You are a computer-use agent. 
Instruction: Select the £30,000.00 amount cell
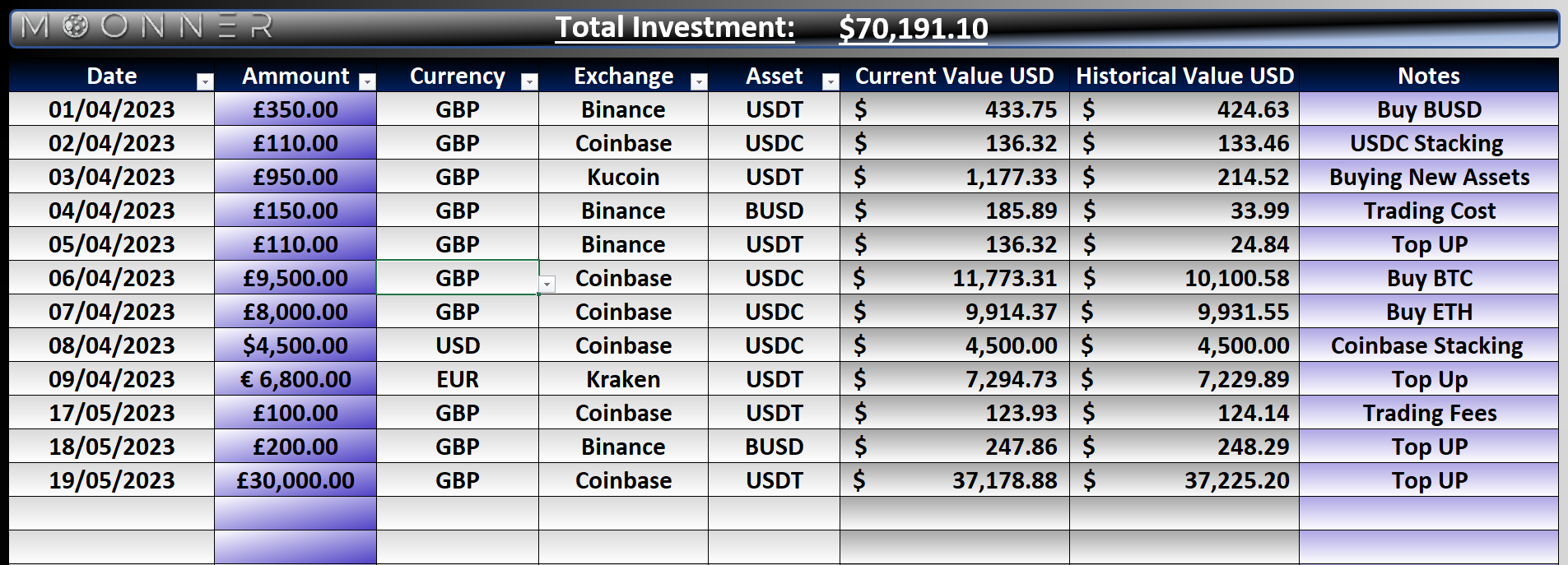pyautogui.click(x=295, y=480)
